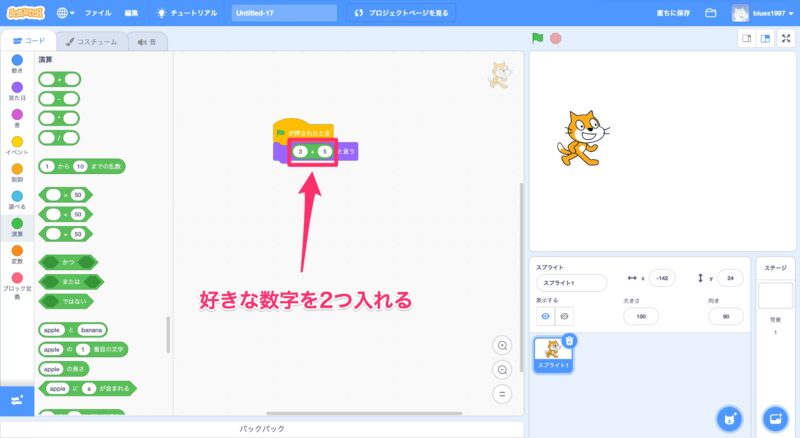The width and height of the screenshot is (800, 438).
Task: Delete sprite using the trash icon
Action: pos(569,341)
